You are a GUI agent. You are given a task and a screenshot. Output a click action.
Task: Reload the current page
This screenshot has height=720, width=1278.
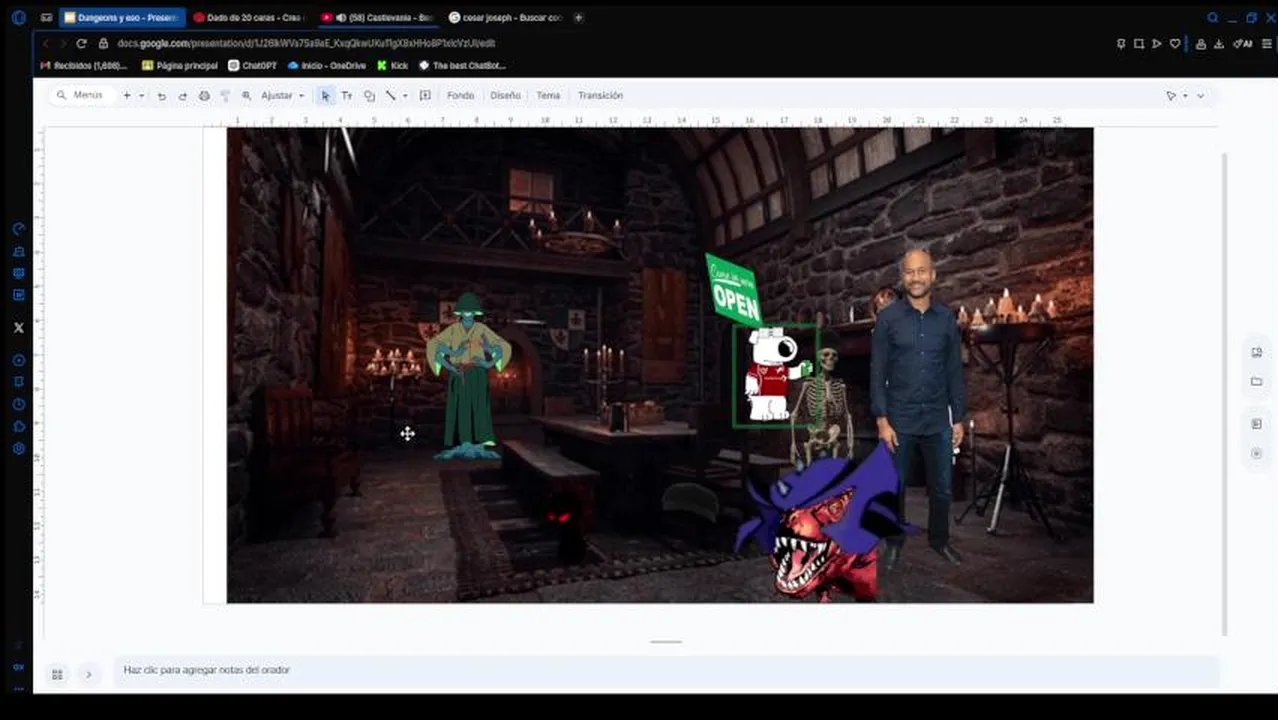click(x=81, y=43)
